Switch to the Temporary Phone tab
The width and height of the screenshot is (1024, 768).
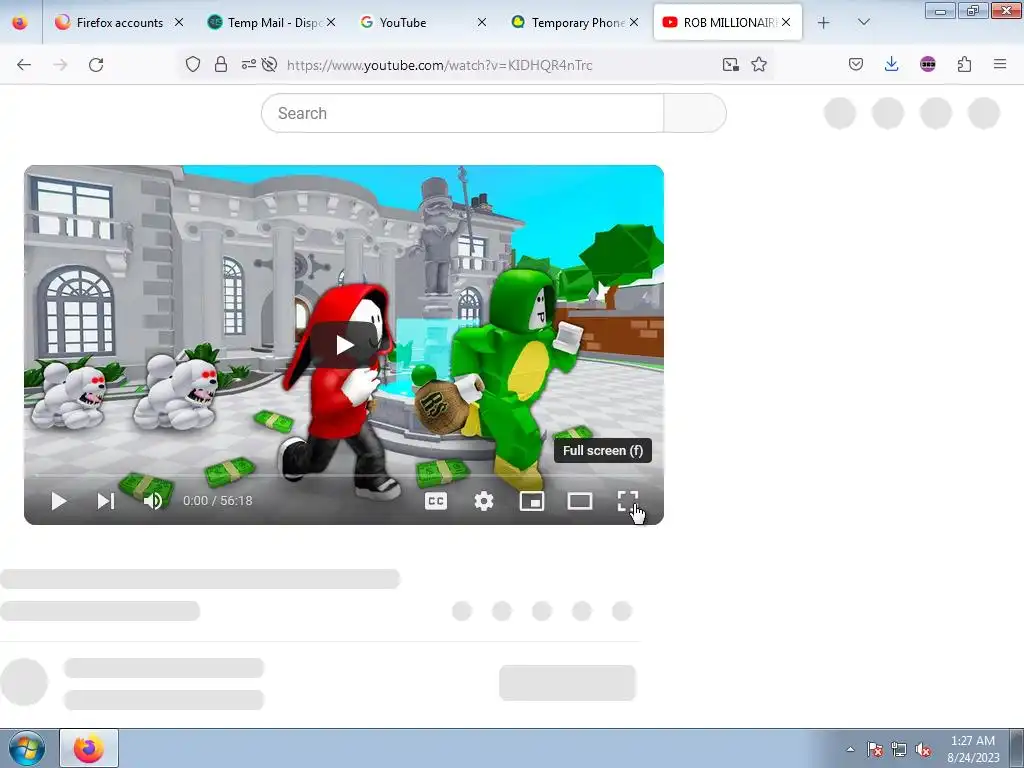coord(576,22)
